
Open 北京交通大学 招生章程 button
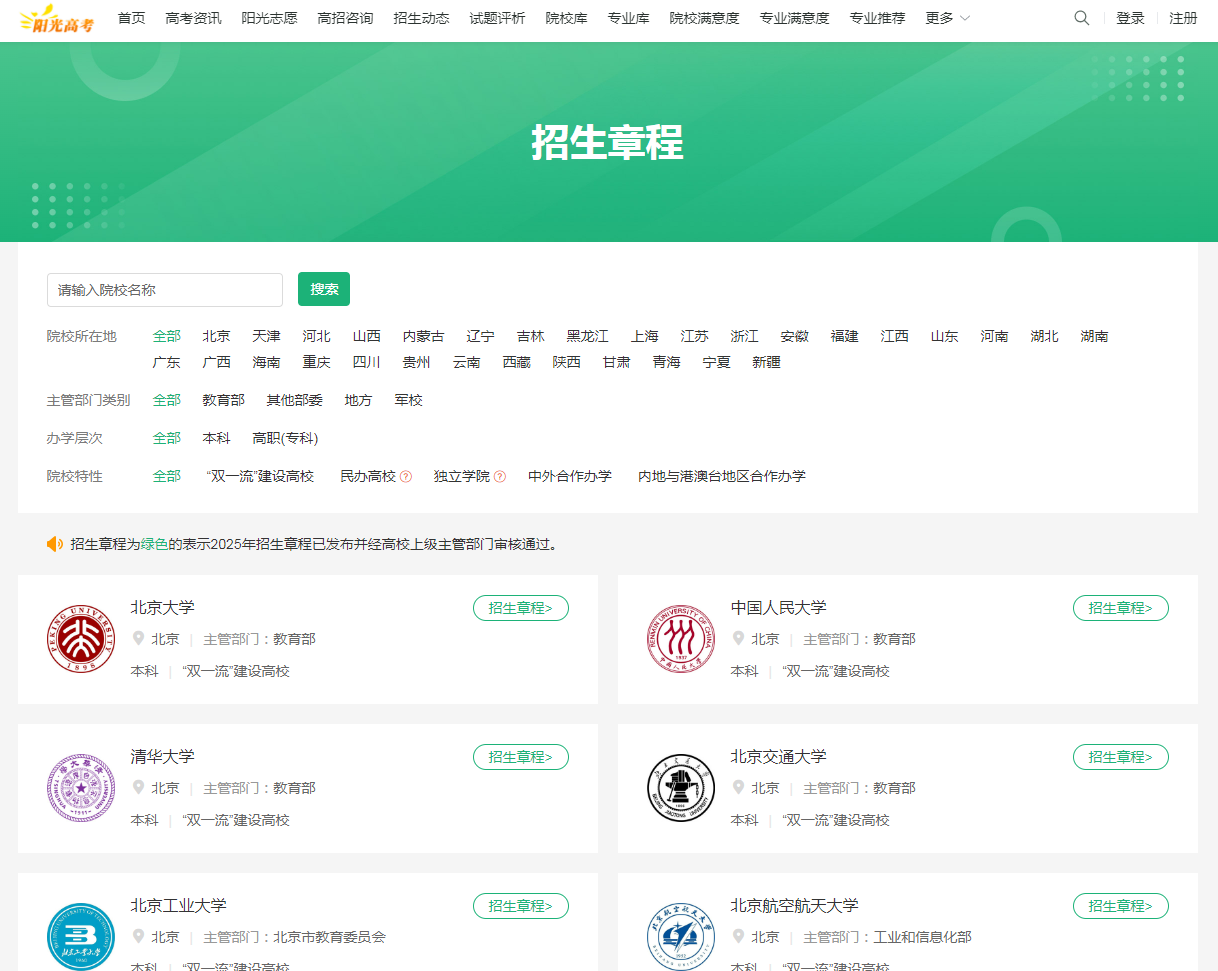coord(1121,757)
